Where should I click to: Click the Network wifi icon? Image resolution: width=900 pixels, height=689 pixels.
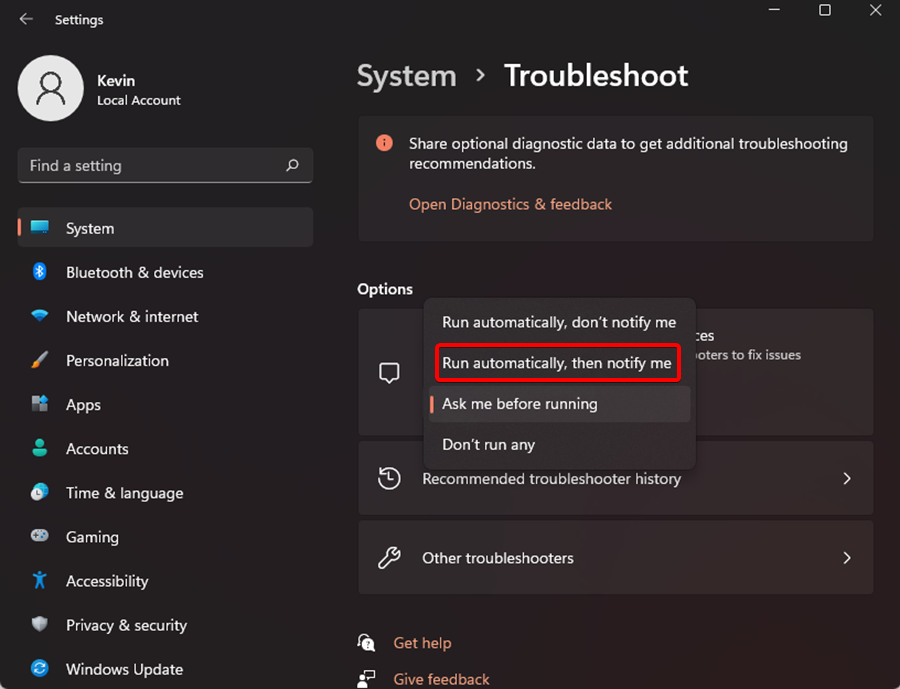click(40, 315)
